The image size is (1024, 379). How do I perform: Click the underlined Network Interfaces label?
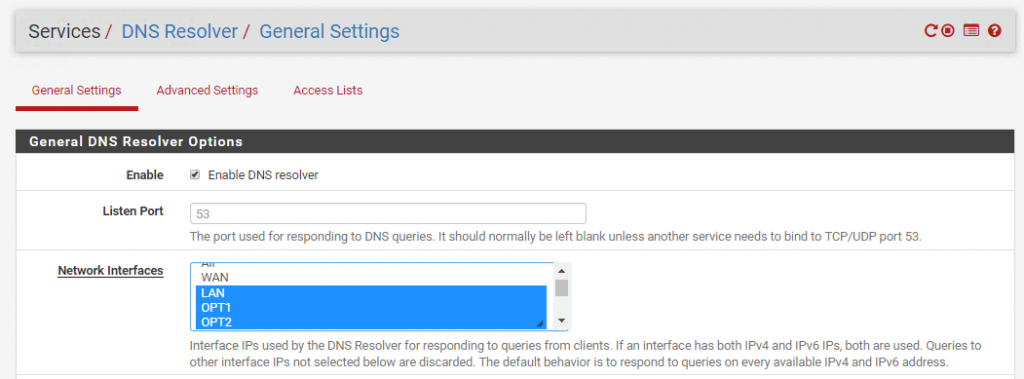coord(110,271)
